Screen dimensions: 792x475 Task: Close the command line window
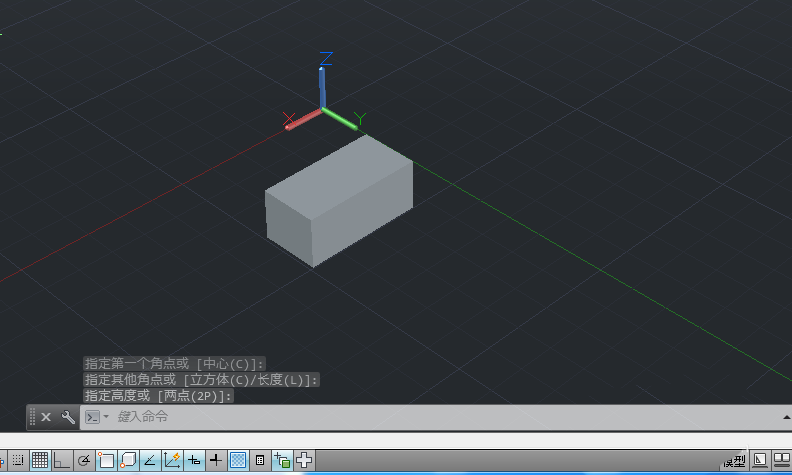tap(46, 417)
